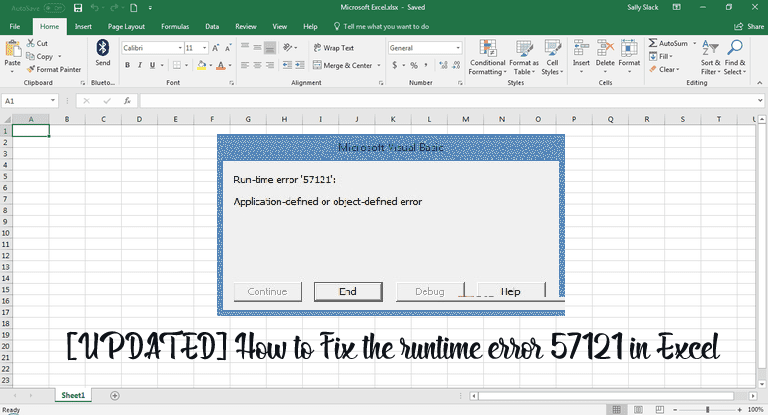
Task: Switch to Normal view in status bar
Action: (x=617, y=409)
